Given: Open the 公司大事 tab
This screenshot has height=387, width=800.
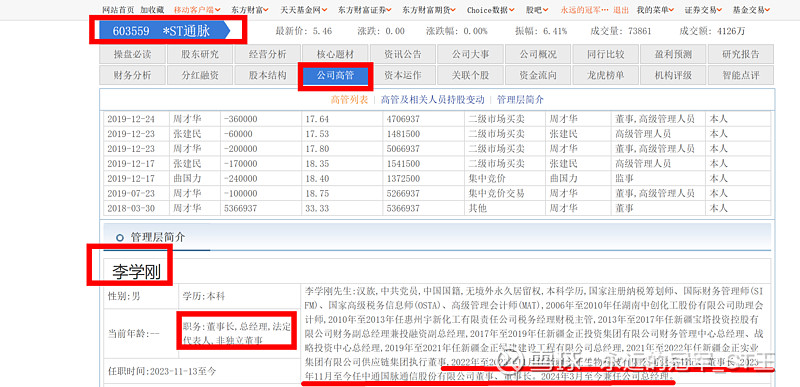Looking at the screenshot, I should 470,54.
